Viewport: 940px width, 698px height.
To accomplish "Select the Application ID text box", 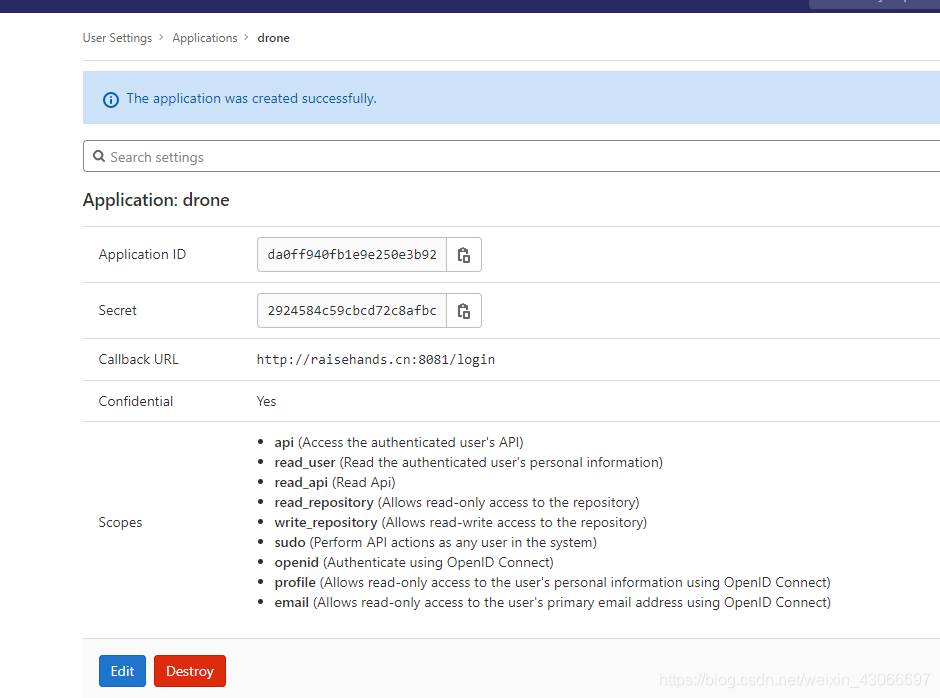I will (352, 255).
